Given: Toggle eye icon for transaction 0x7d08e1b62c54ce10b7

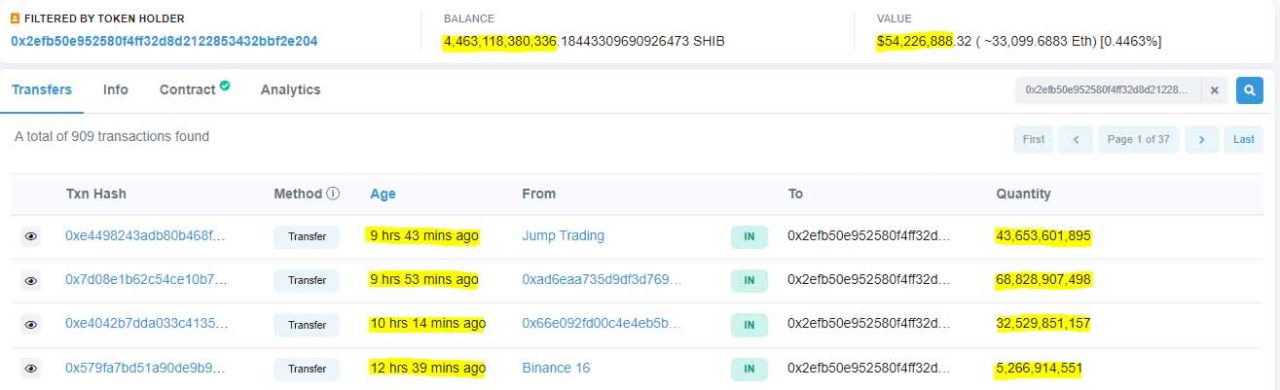Looking at the screenshot, I should [x=31, y=281].
